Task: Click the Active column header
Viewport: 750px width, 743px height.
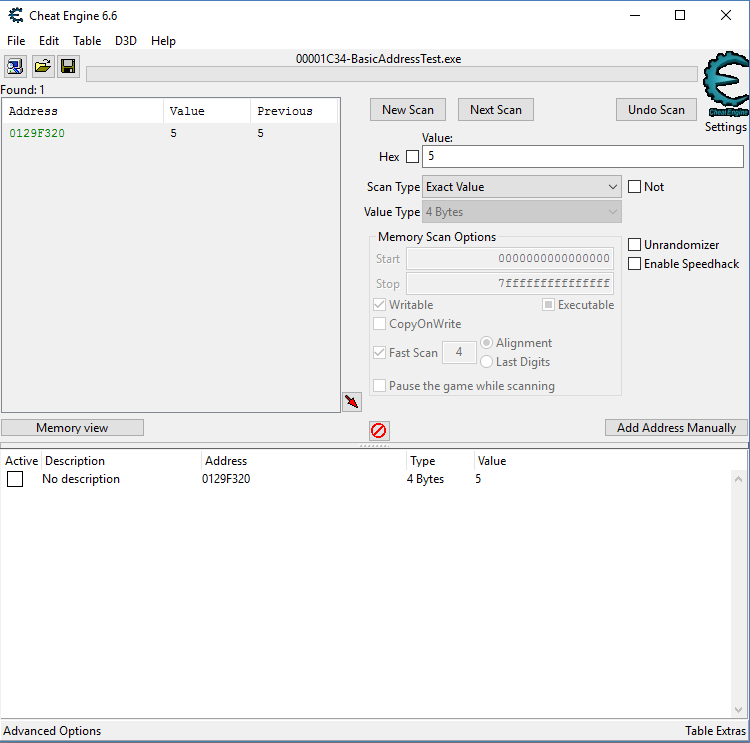Action: pos(22,461)
